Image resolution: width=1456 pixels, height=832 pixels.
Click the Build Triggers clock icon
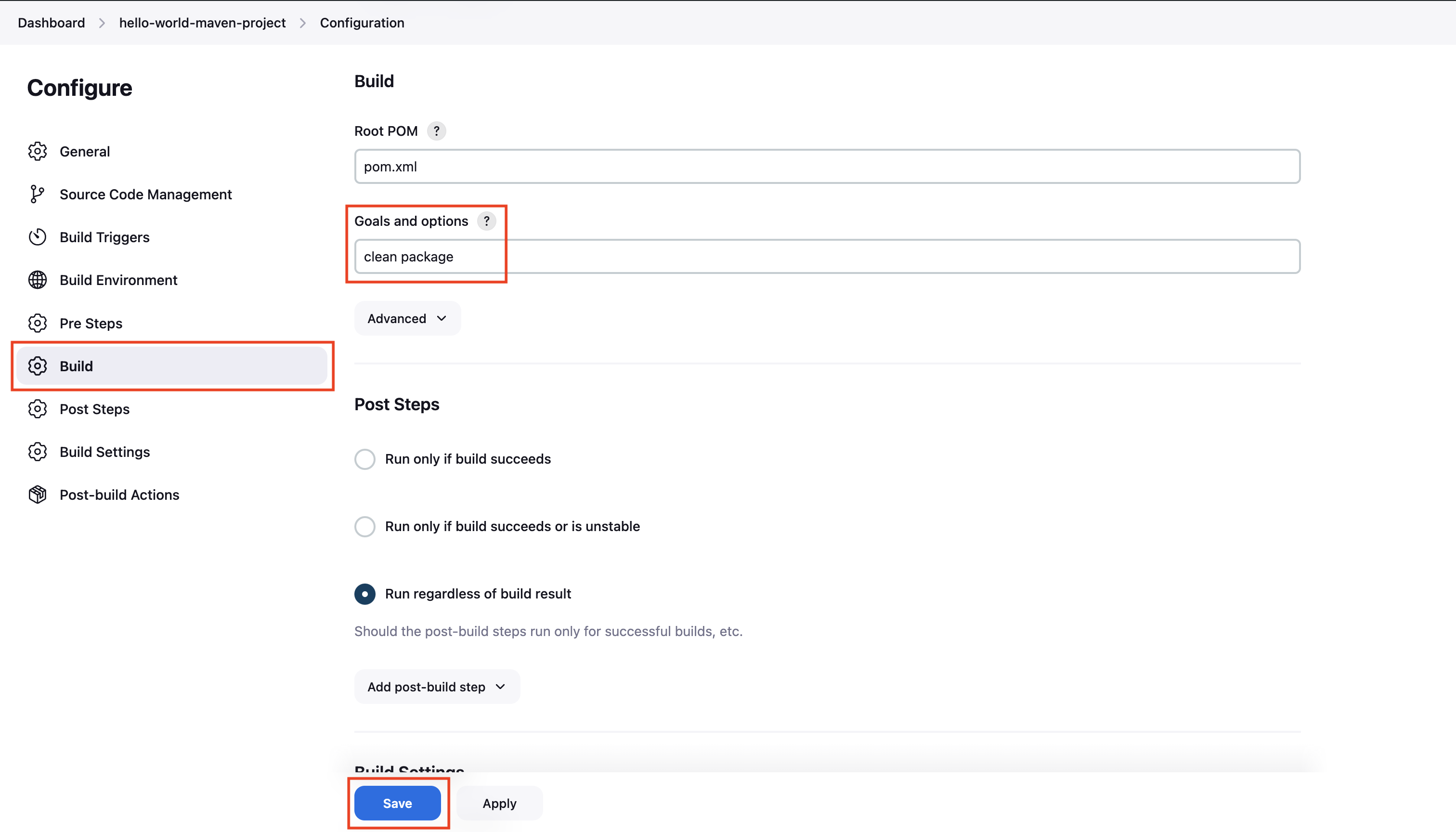tap(38, 237)
